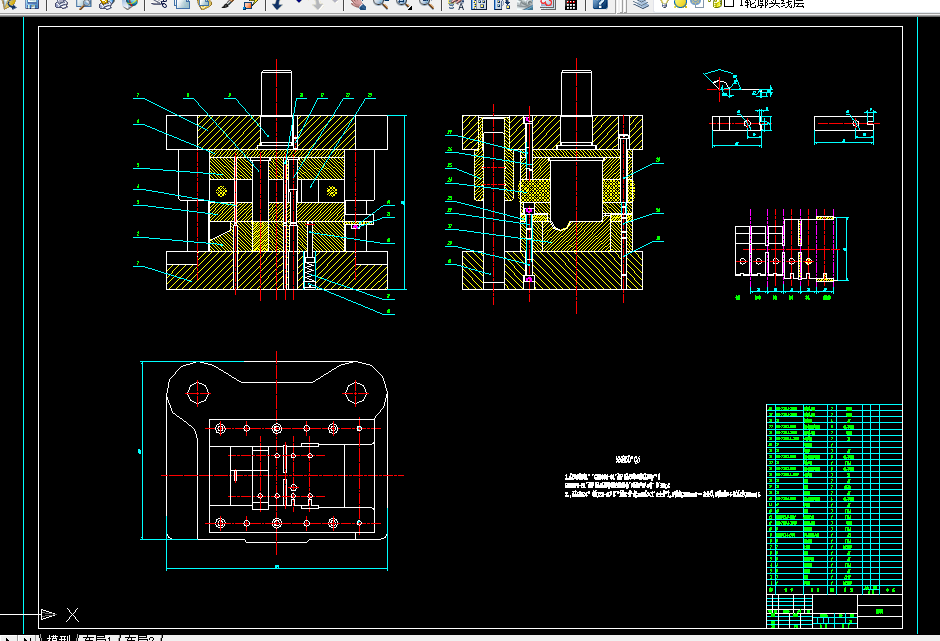Click the greyed Redo arrow icon

[318, 4]
